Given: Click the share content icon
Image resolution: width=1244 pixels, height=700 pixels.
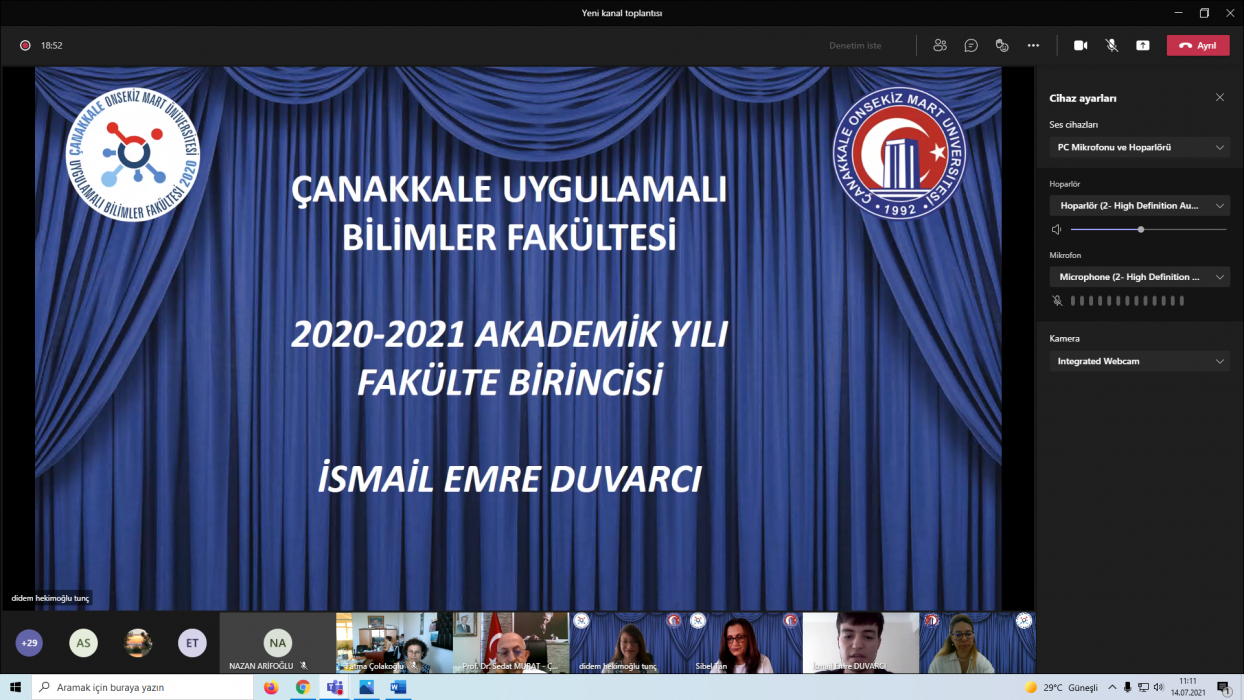Looking at the screenshot, I should (x=1142, y=45).
